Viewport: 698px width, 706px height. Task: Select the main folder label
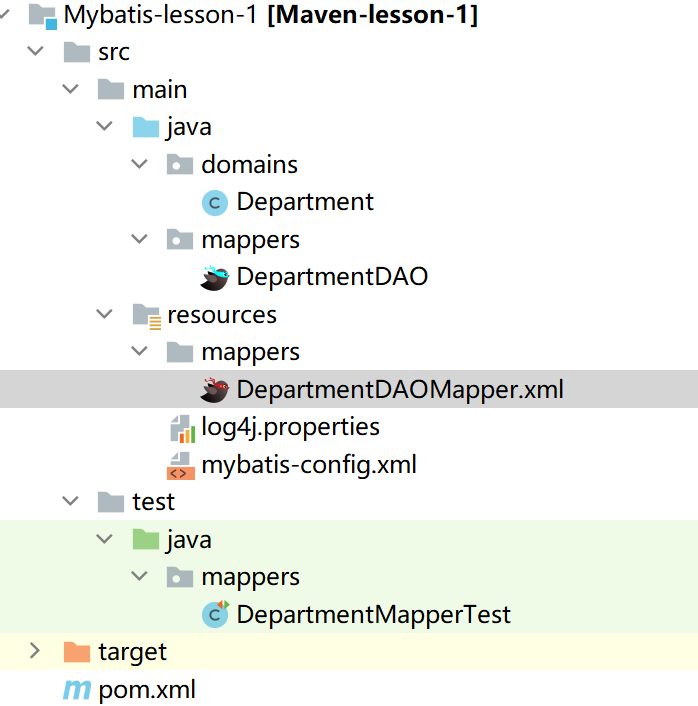(x=160, y=90)
